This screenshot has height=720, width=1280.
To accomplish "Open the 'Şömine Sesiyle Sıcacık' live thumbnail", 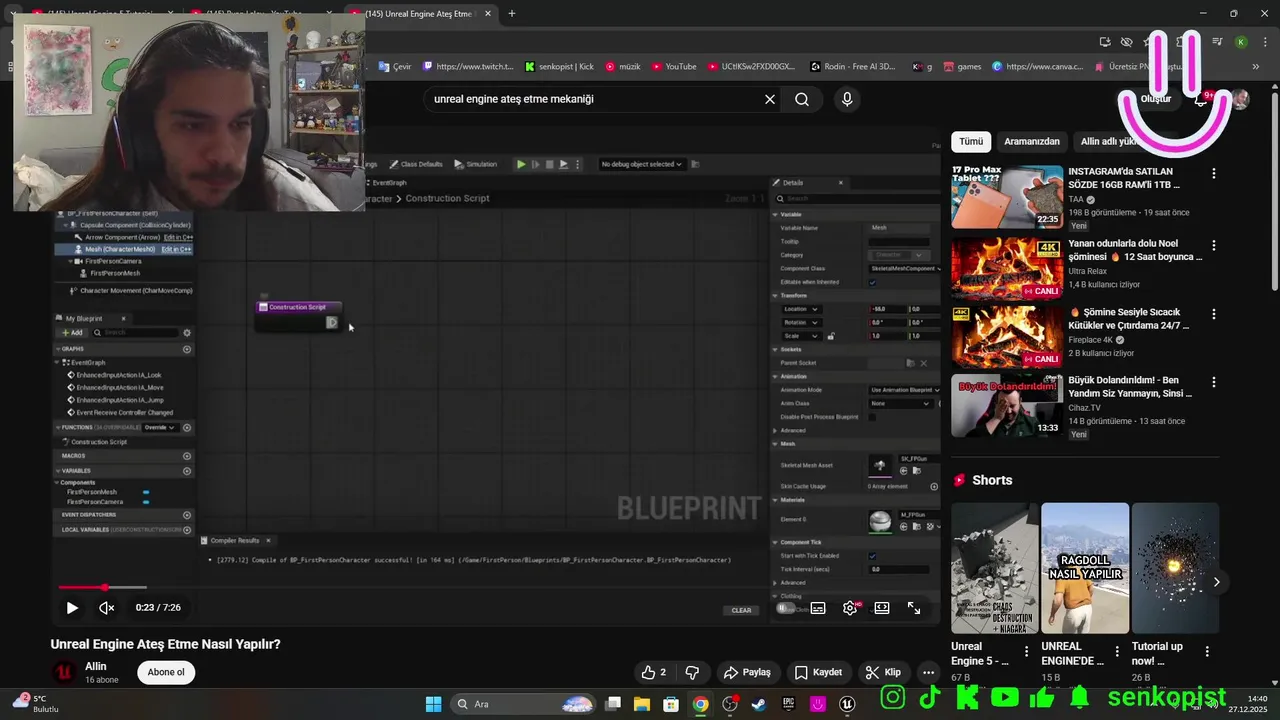I will tap(1007, 337).
